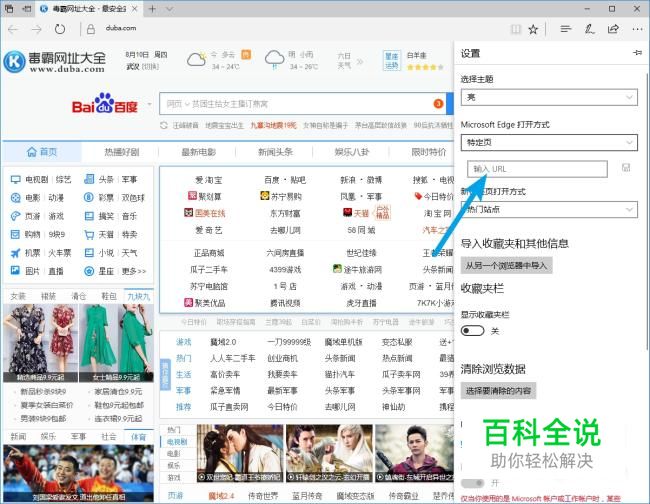Viewport: 650px width, 504px height.
Task: Open a new tab with plus button
Action: (152, 9)
